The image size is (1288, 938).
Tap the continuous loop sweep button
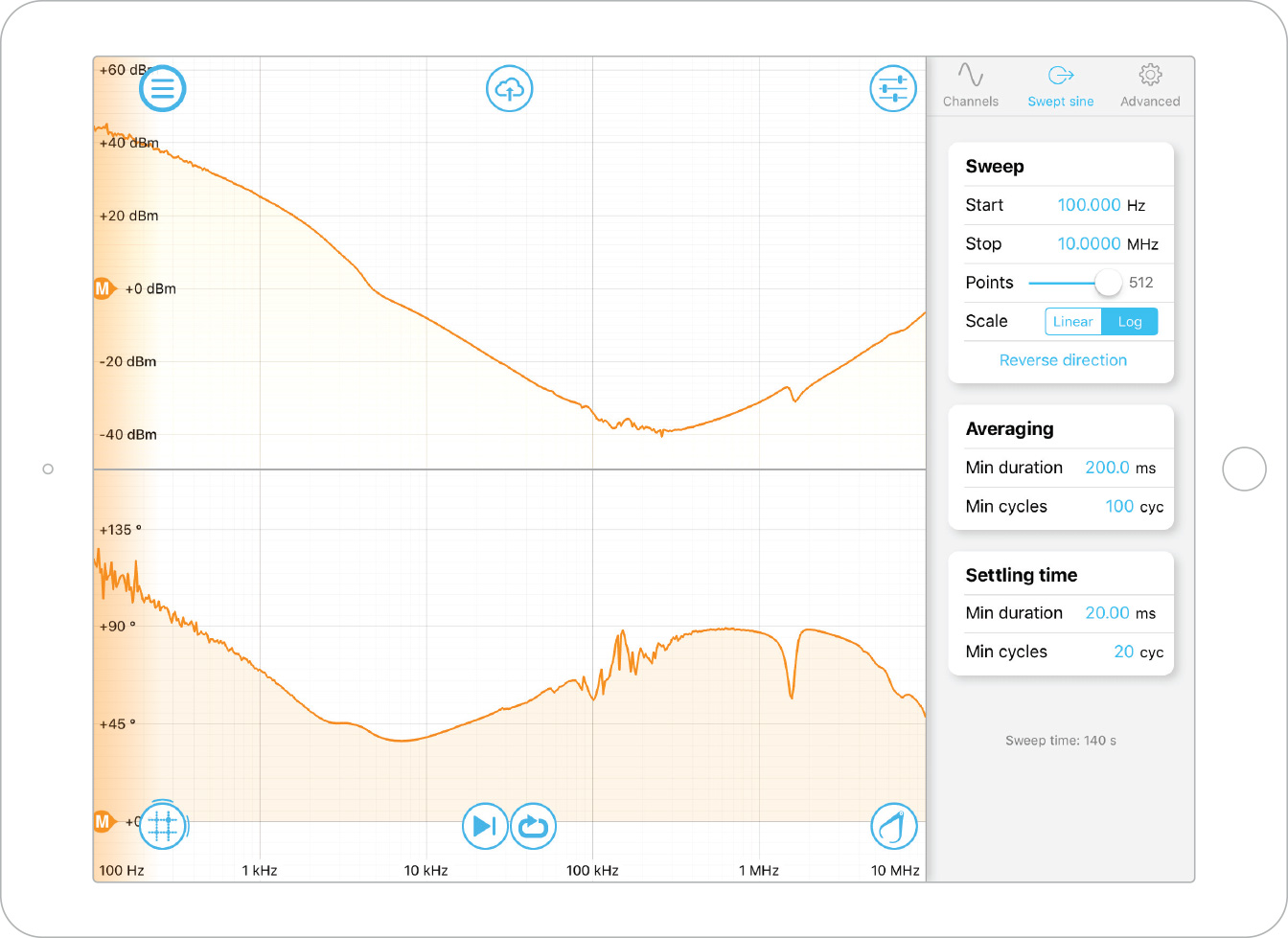[533, 826]
